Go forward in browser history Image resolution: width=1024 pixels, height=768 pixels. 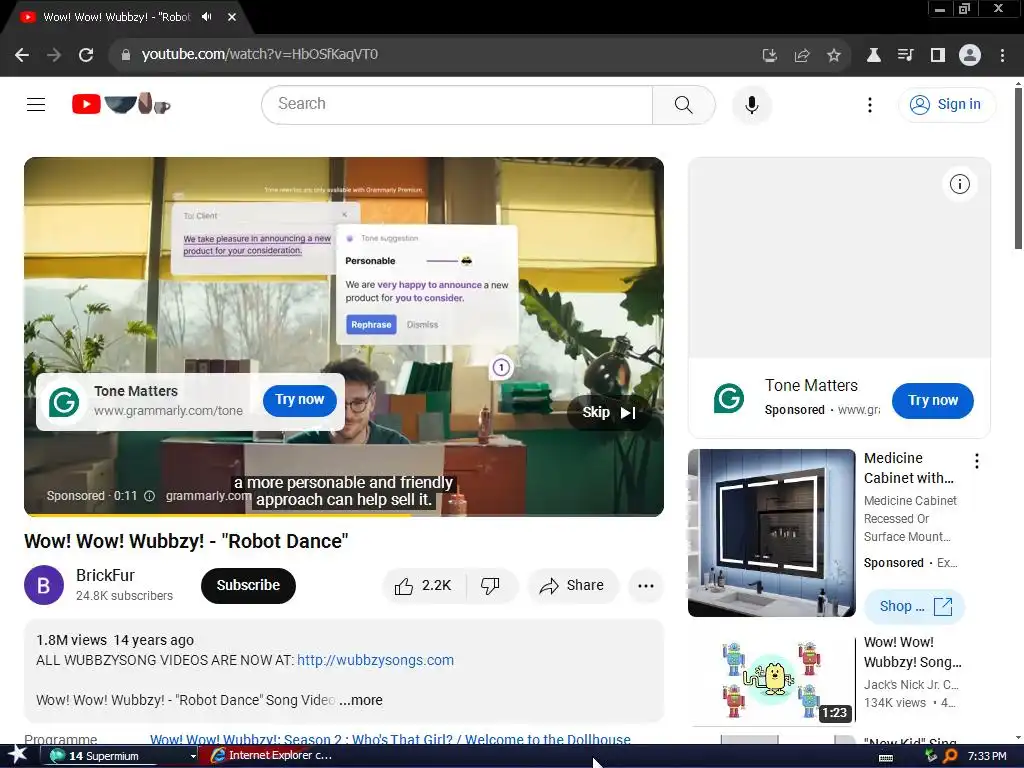coord(54,55)
